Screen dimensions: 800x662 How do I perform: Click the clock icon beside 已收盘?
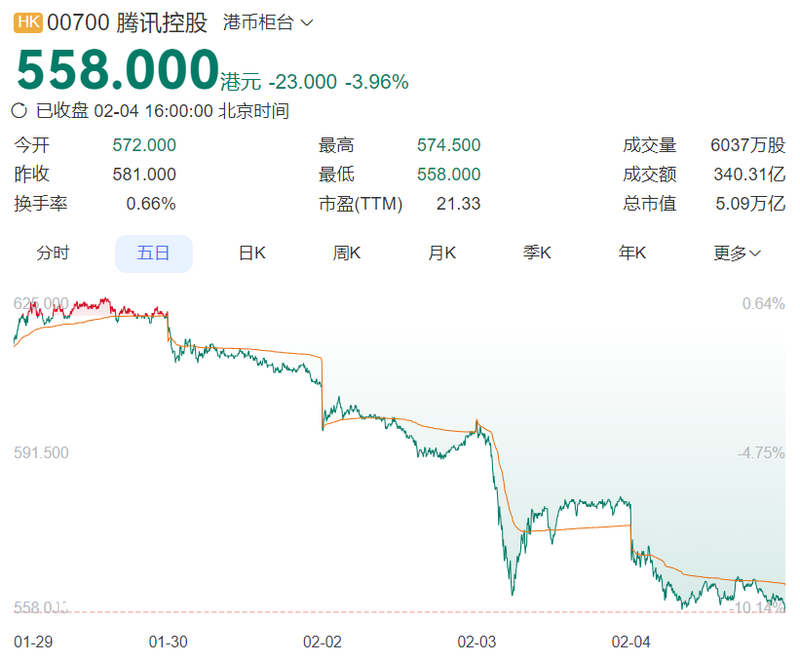click(x=20, y=111)
